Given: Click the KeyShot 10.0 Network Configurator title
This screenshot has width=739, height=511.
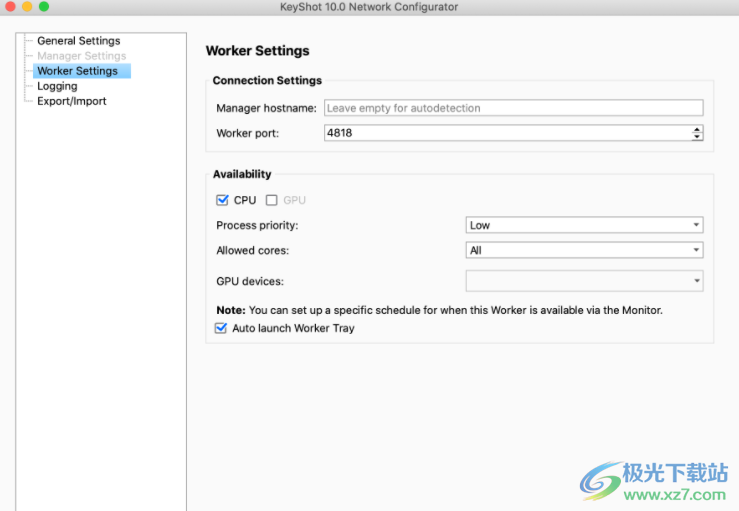Looking at the screenshot, I should pos(369,7).
